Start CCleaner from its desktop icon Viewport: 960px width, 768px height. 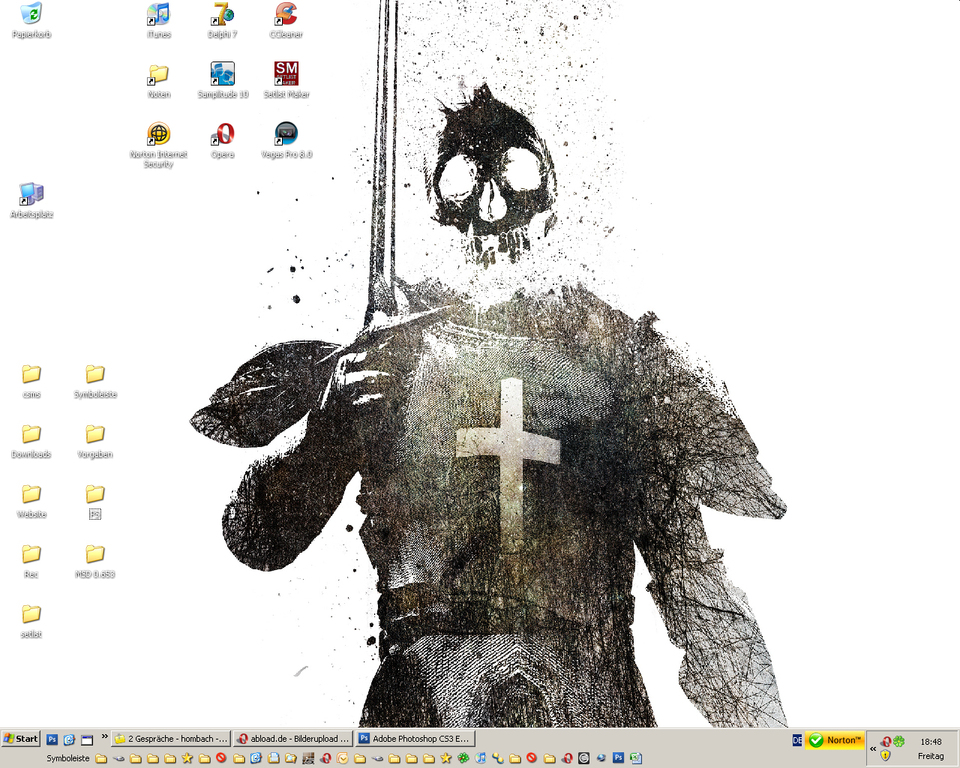(286, 20)
